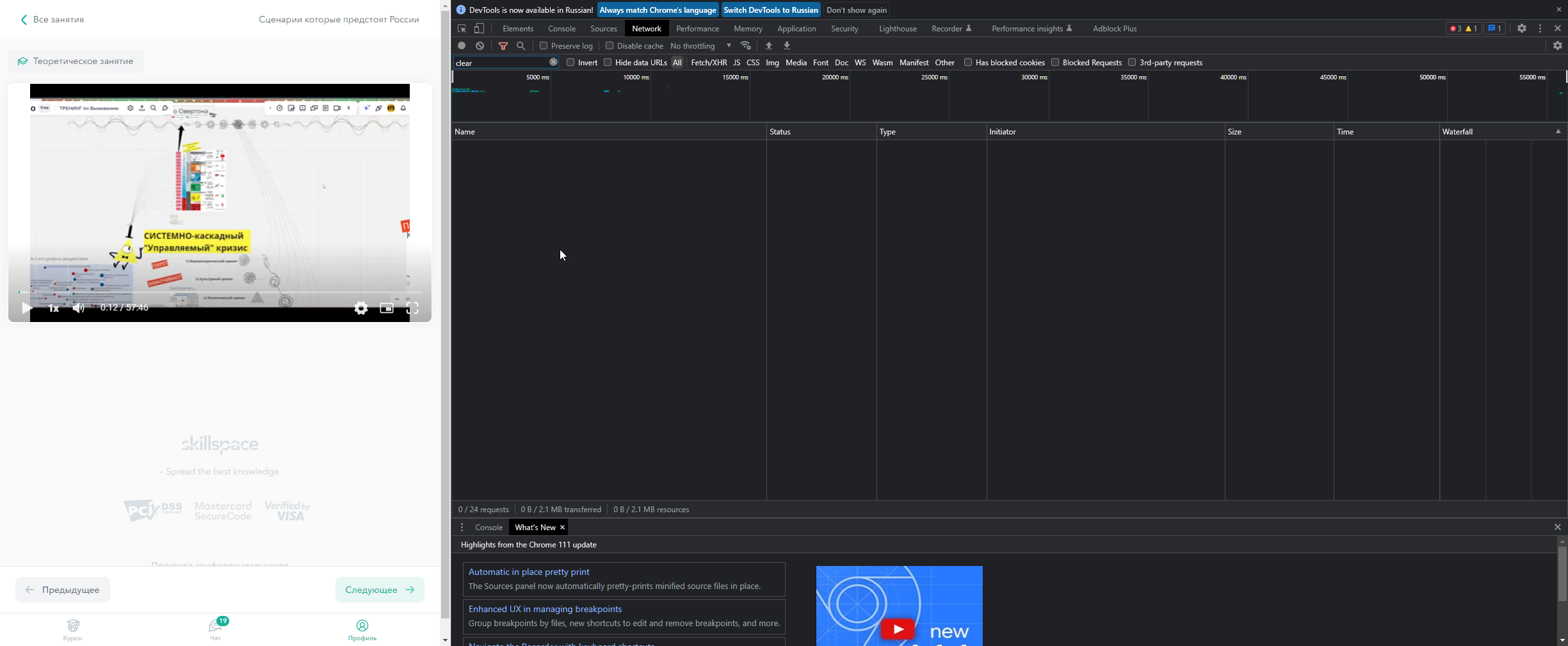Click the Следующее next lesson button
Screen dimensions: 1568x646
click(380, 590)
